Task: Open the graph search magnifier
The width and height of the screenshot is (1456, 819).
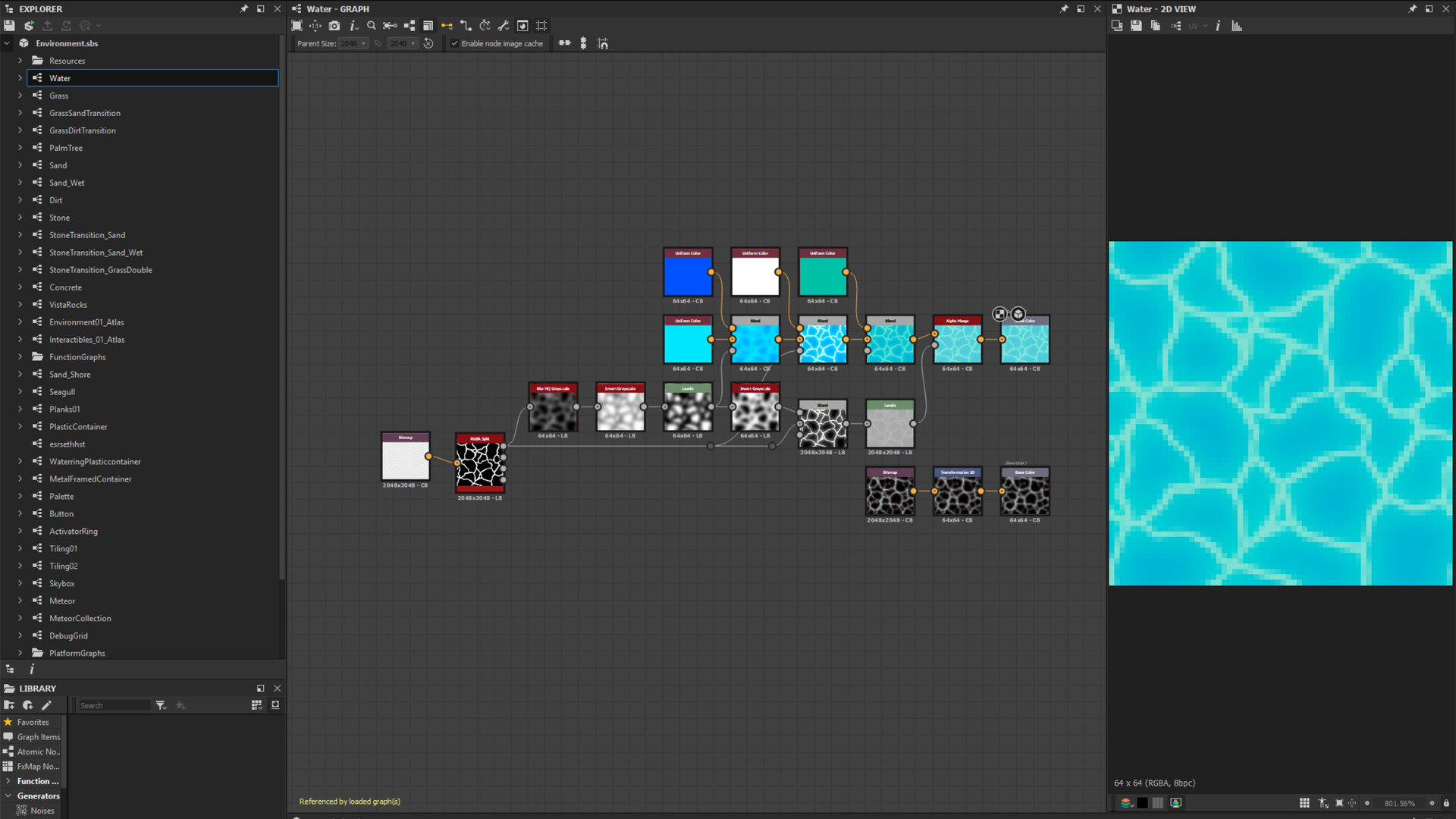Action: (x=372, y=26)
